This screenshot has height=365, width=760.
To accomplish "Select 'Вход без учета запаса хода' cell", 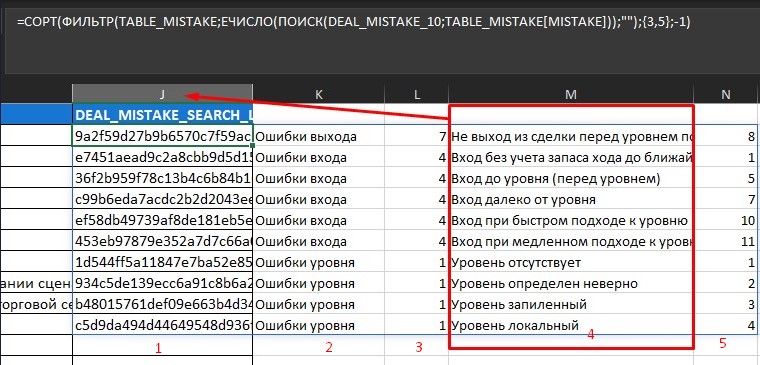I will (x=571, y=157).
